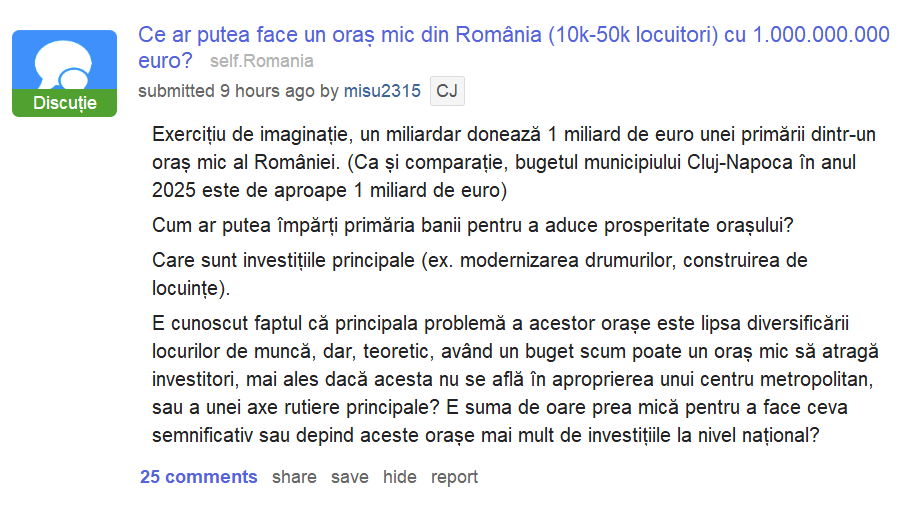Click the "9 hours ago" timestamp

pos(267,91)
